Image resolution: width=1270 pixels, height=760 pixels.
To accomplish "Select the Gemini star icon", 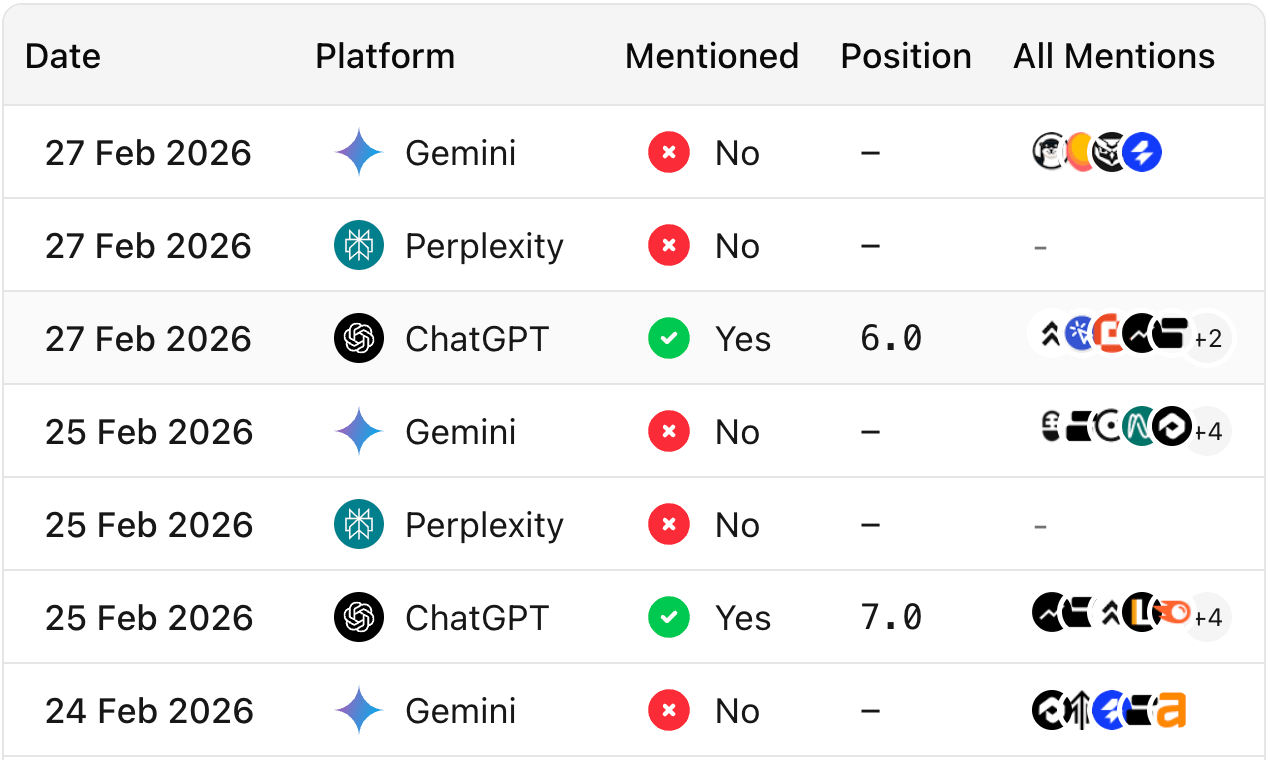I will pyautogui.click(x=358, y=152).
